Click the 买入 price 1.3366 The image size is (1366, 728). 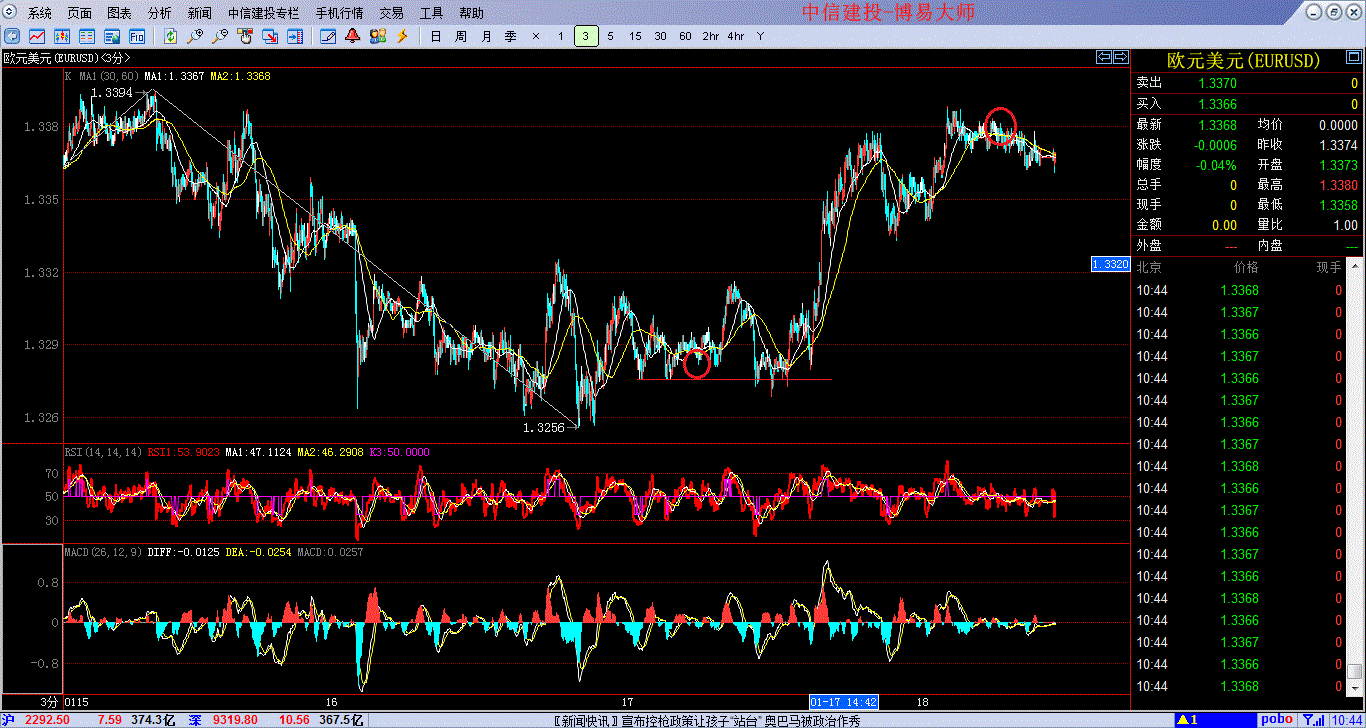click(x=1217, y=104)
